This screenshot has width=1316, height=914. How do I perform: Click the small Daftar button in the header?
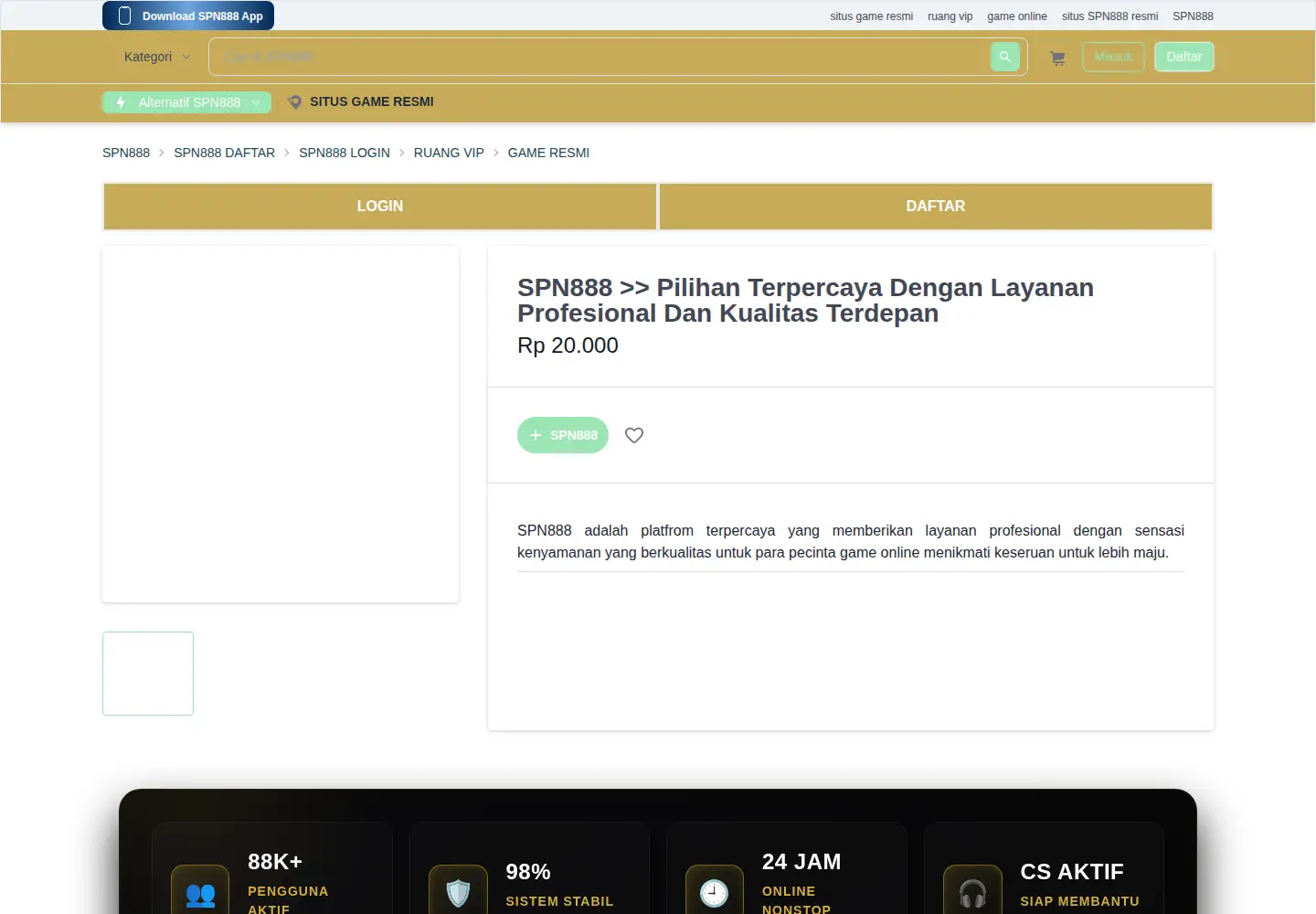coord(1184,57)
